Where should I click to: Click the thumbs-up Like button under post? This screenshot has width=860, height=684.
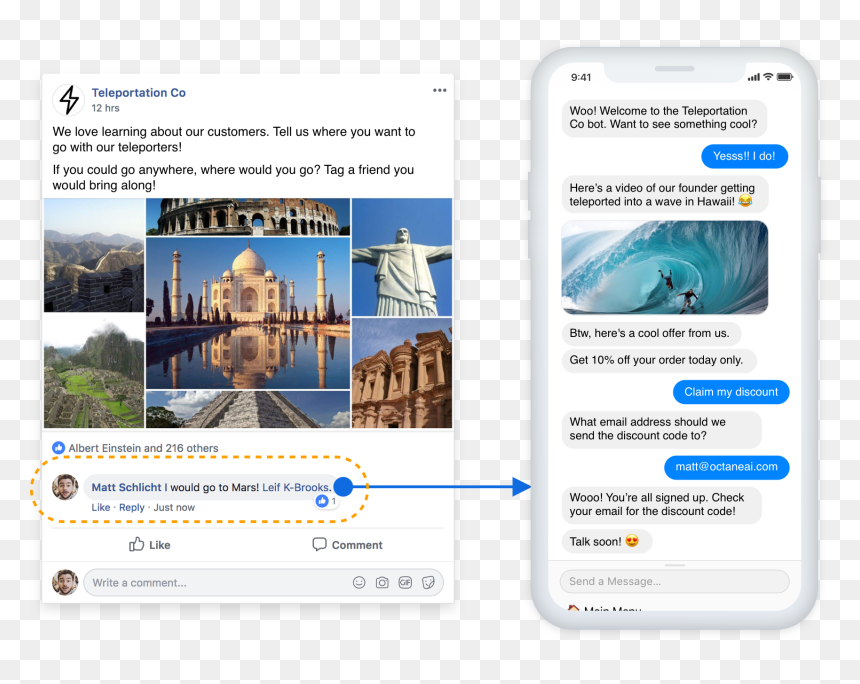(149, 545)
